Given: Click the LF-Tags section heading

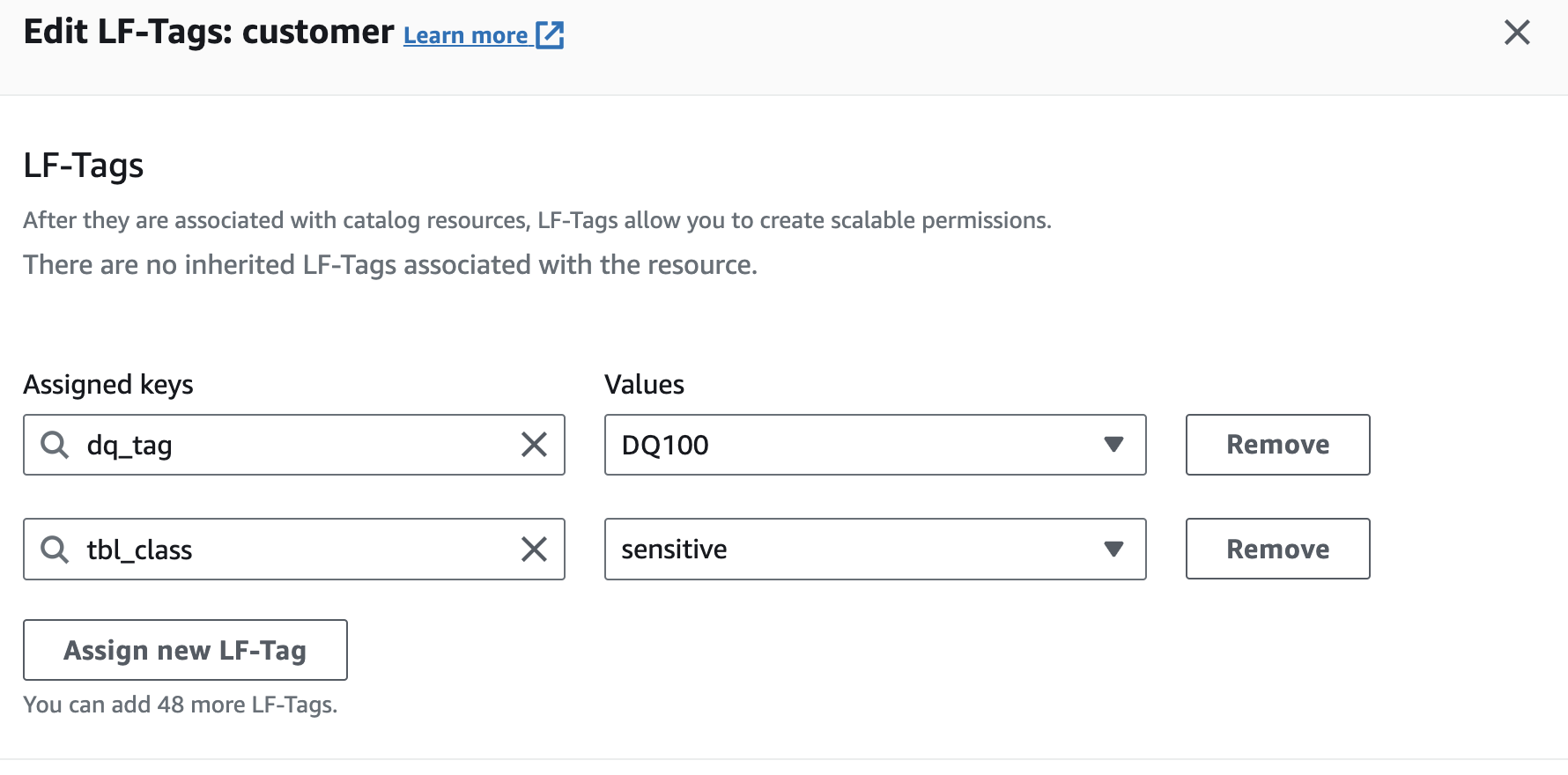Looking at the screenshot, I should (x=84, y=166).
